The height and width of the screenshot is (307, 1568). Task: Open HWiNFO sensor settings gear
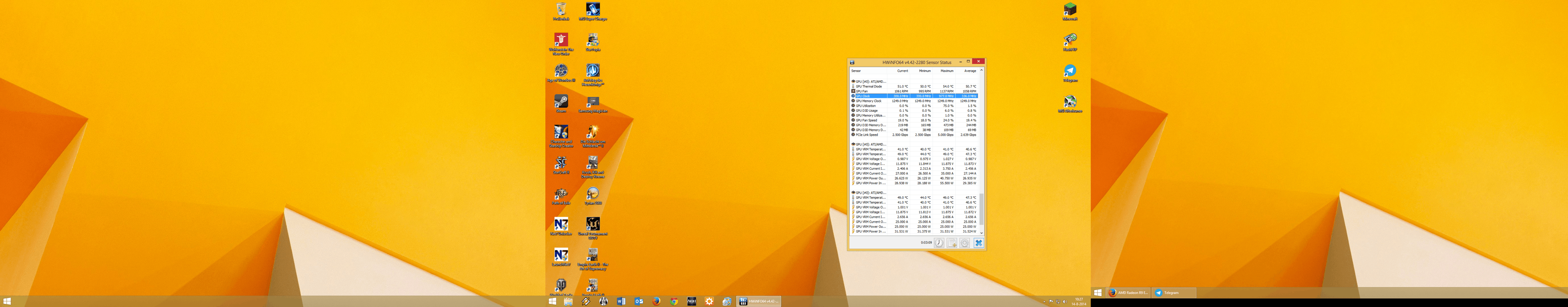tap(965, 243)
